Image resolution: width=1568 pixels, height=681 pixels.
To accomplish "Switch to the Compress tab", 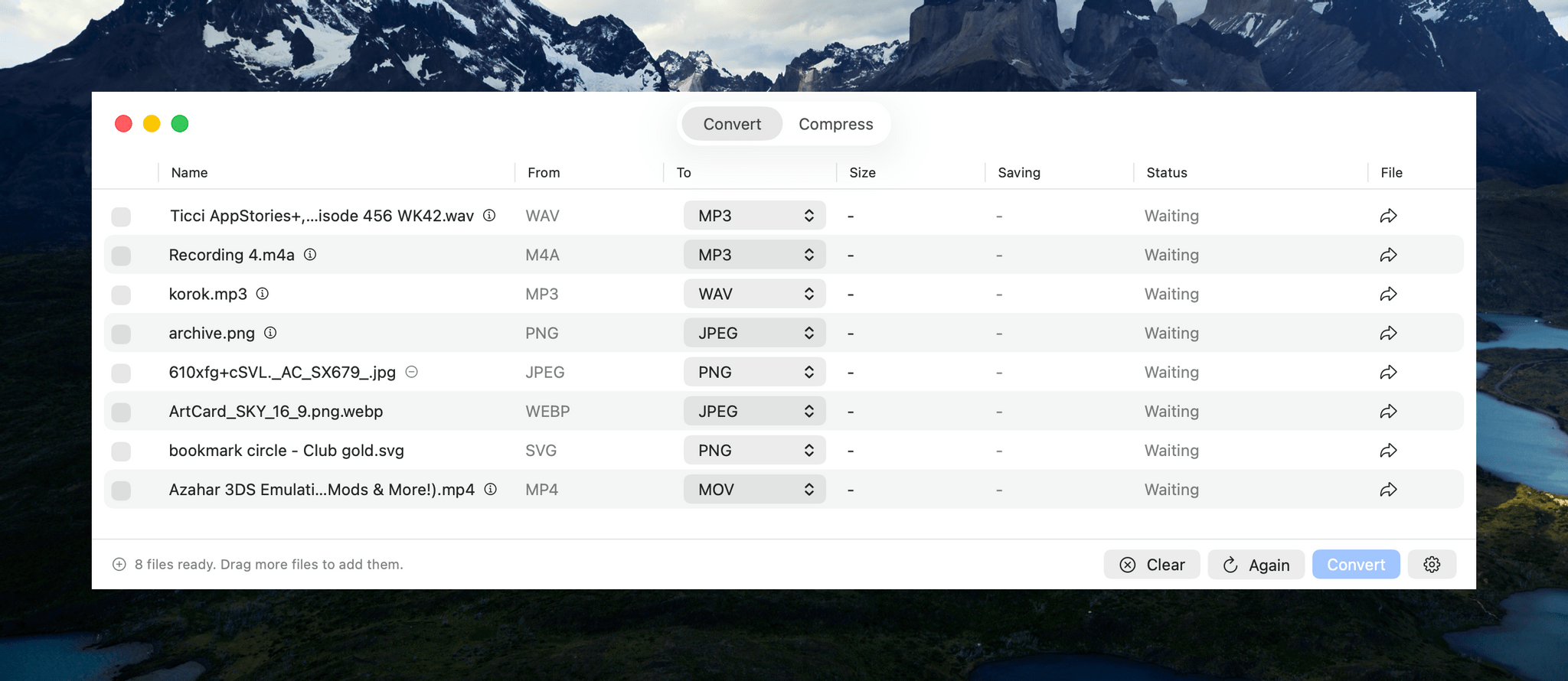I will (x=835, y=124).
